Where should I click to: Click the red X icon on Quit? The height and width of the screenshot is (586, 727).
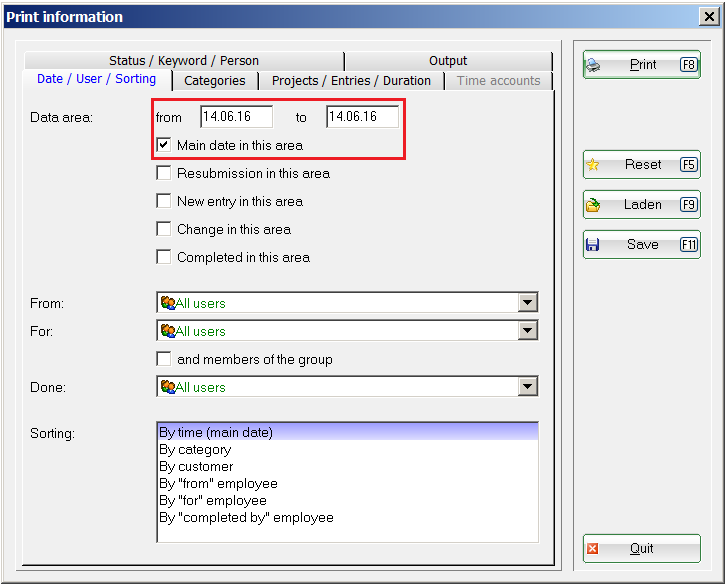point(593,549)
